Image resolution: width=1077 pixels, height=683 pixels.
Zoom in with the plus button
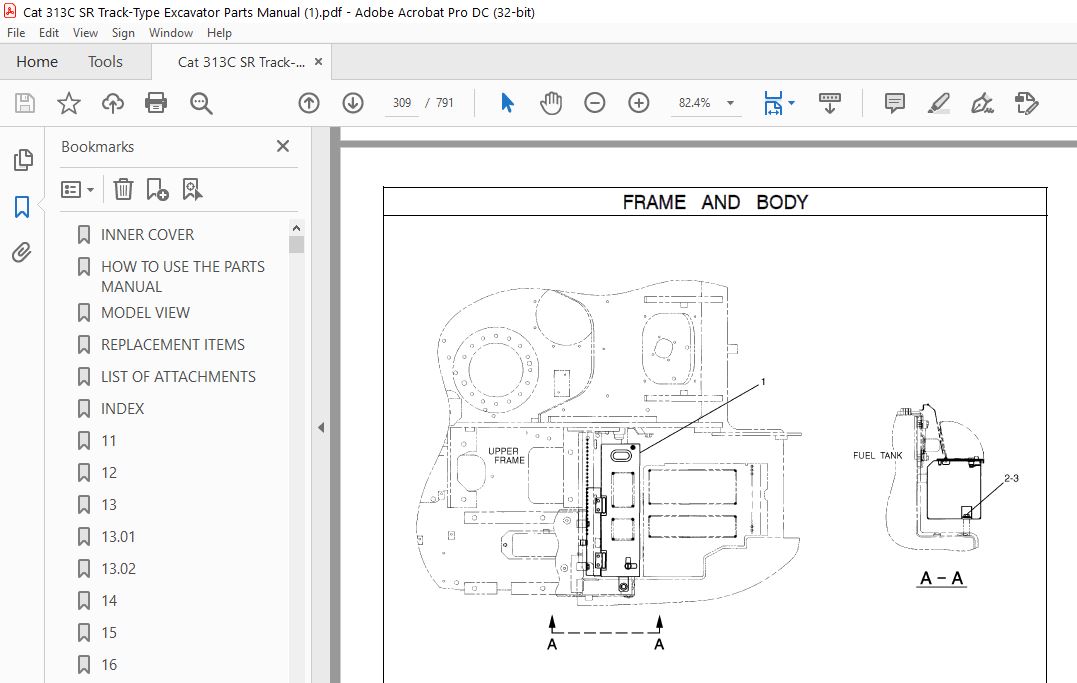click(x=639, y=103)
